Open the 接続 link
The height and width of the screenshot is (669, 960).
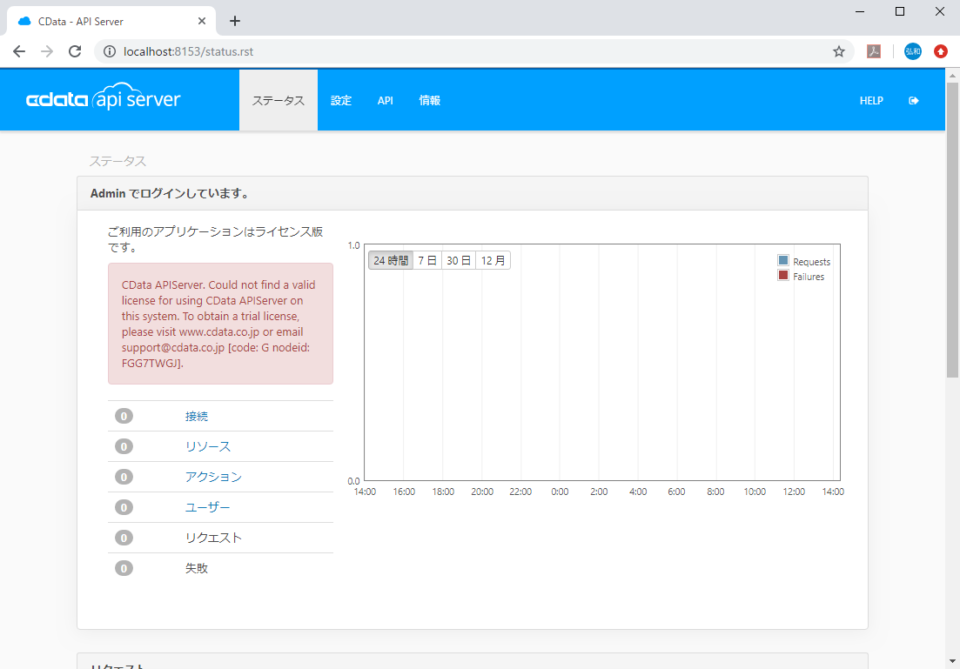197,416
